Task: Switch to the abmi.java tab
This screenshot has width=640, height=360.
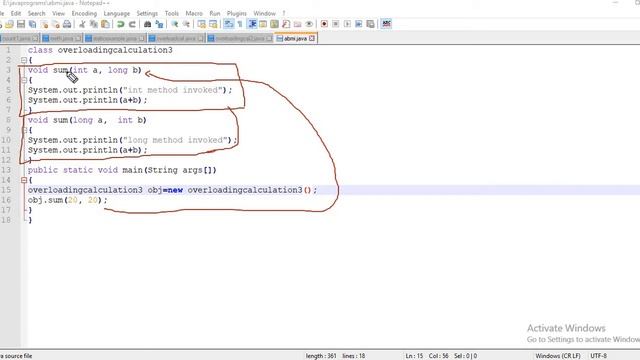Action: (x=295, y=38)
